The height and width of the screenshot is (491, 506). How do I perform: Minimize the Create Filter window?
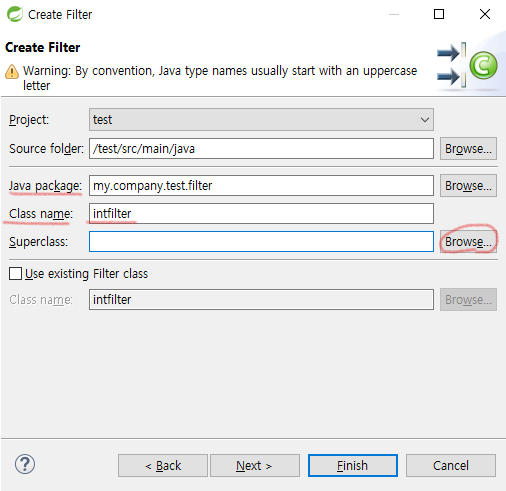pos(394,14)
